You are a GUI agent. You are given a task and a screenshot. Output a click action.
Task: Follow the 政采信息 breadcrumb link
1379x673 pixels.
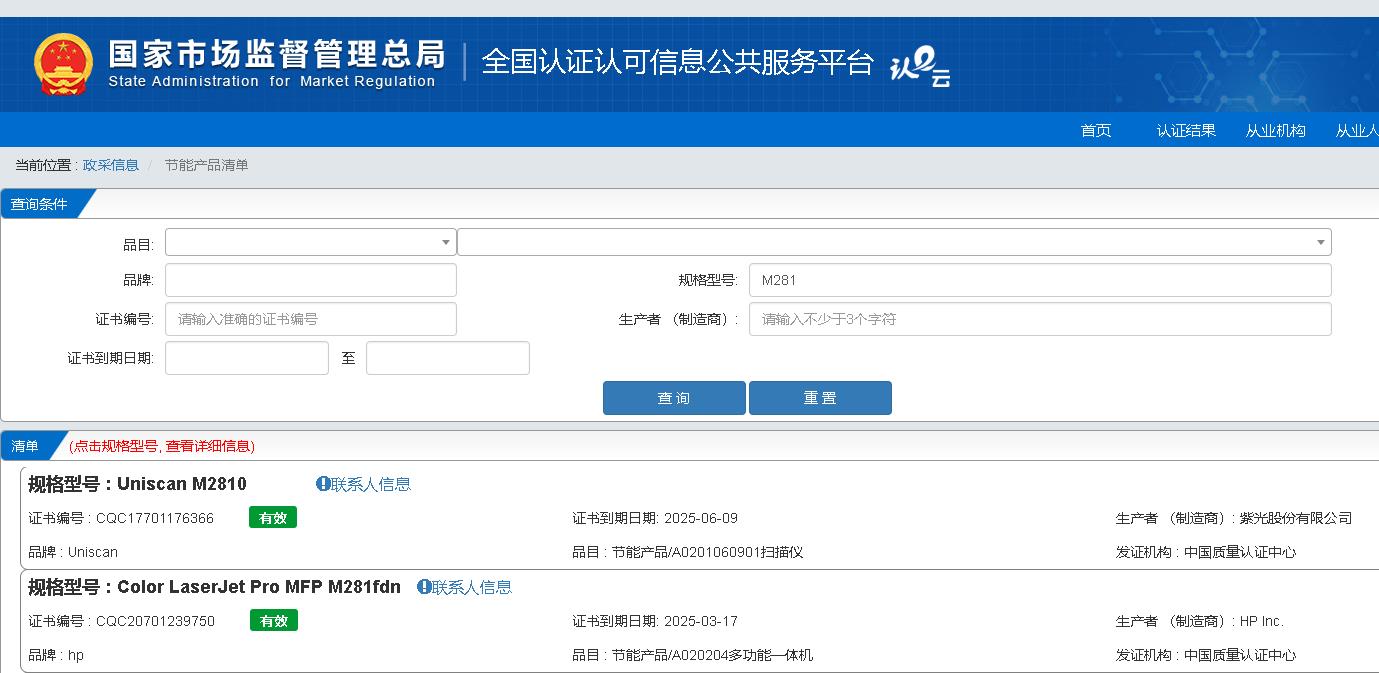[x=111, y=165]
